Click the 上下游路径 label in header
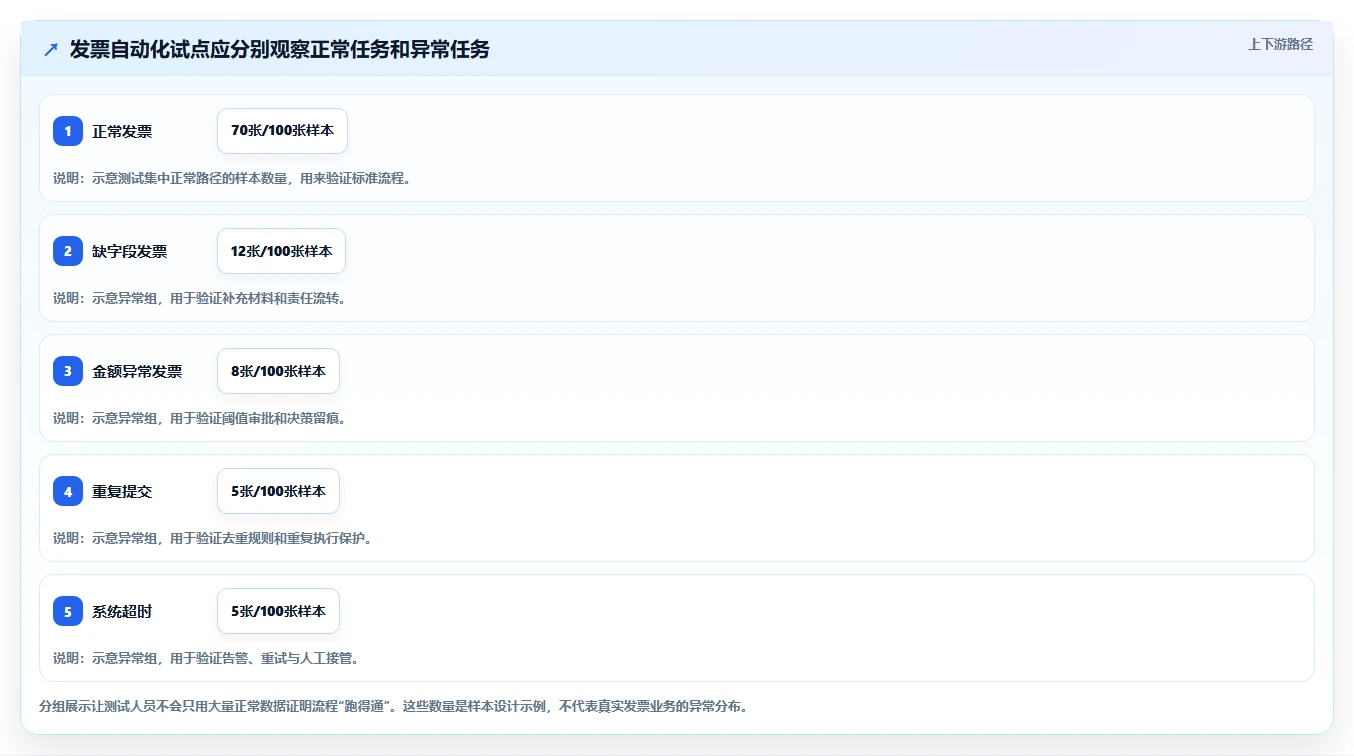1354x756 pixels. tap(1280, 44)
